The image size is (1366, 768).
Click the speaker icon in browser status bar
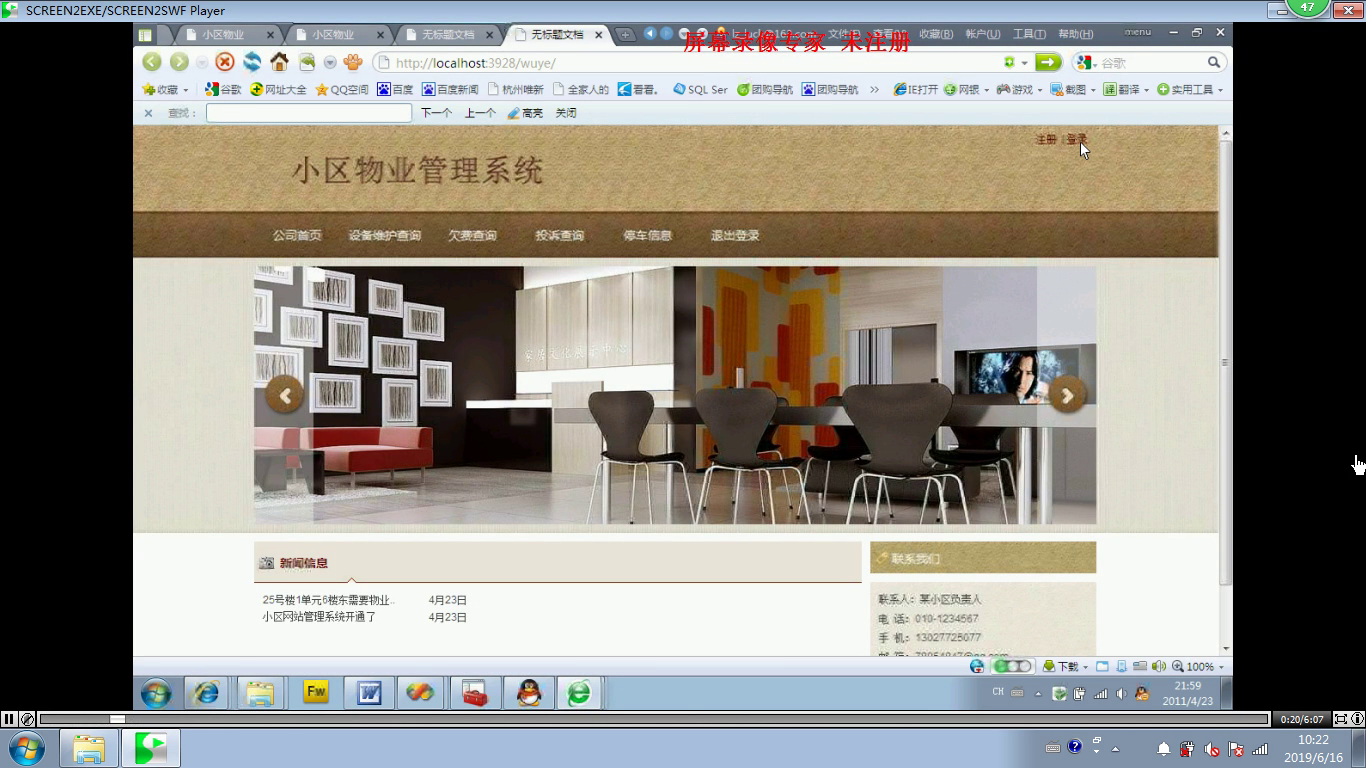point(1158,666)
